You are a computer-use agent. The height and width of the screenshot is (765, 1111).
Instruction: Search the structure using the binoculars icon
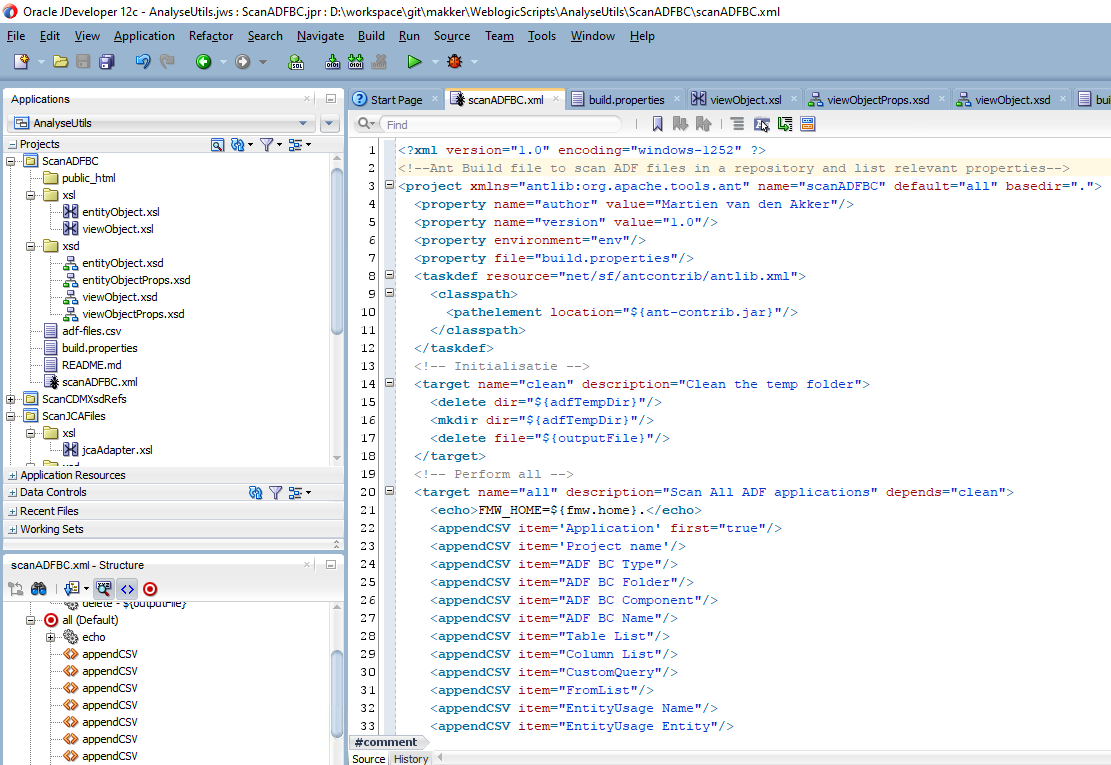[38, 588]
